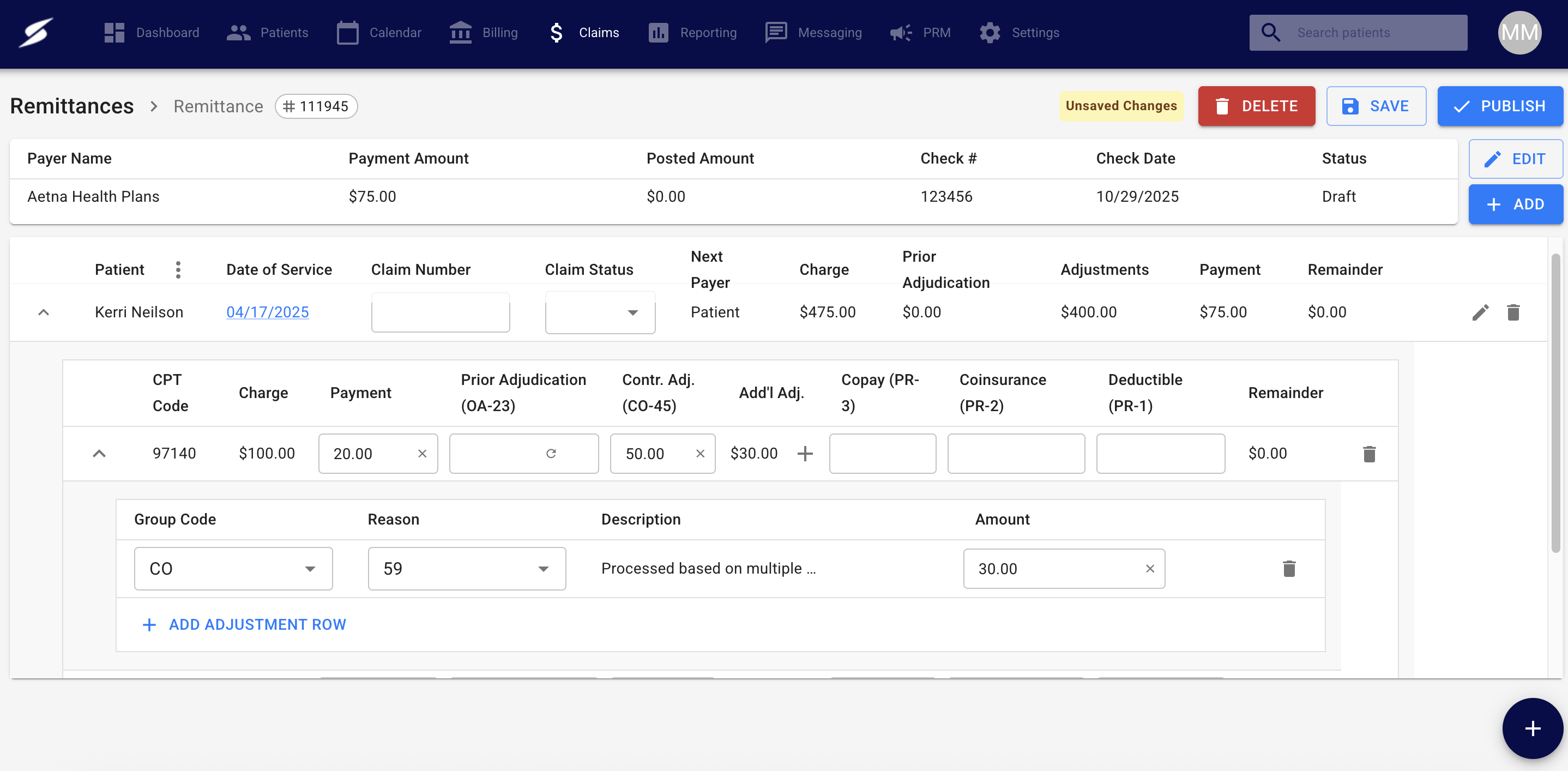The image size is (1568, 771).
Task: Clear the 30.00 Amount field
Action: click(1149, 568)
